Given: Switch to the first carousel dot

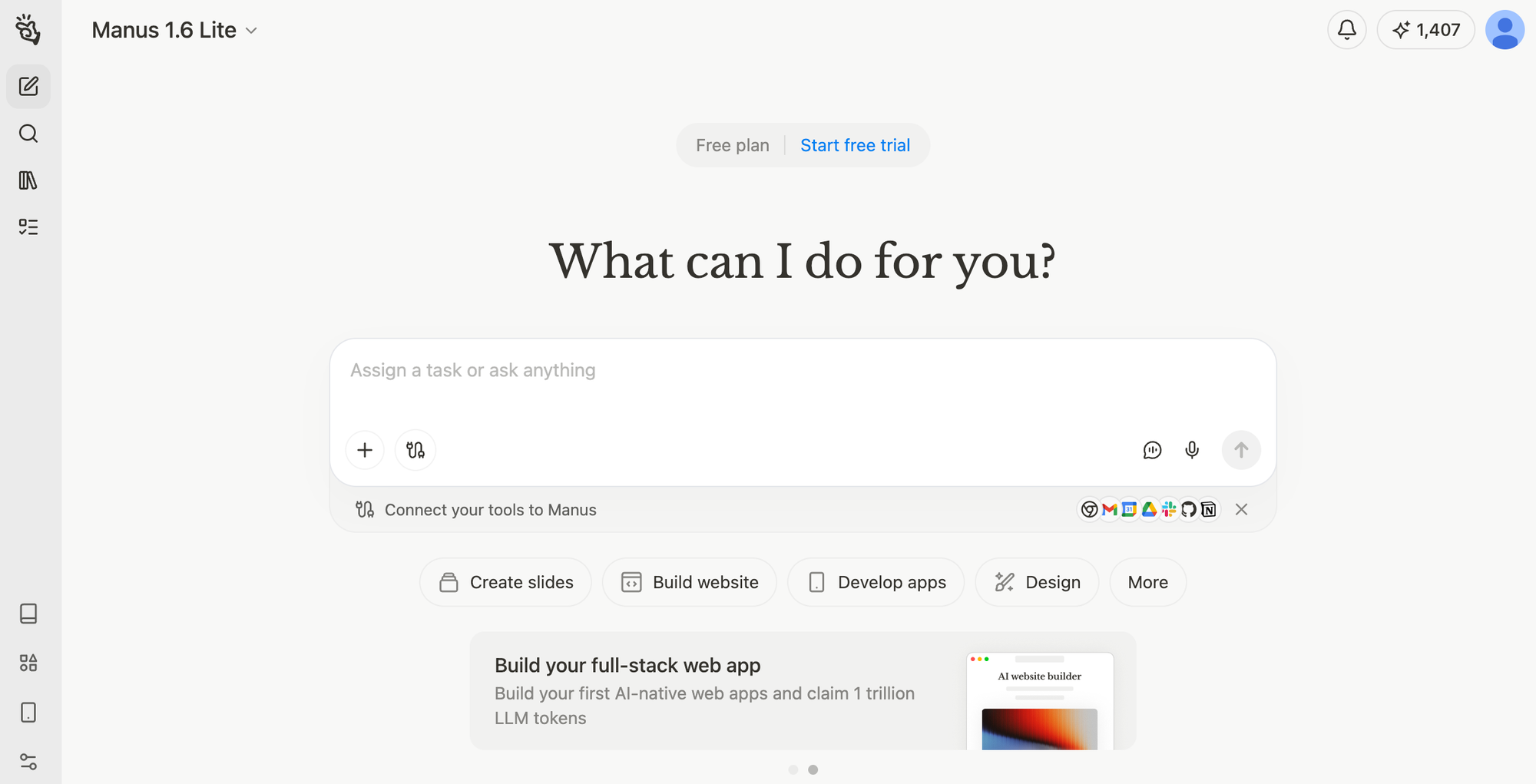Looking at the screenshot, I should pyautogui.click(x=793, y=769).
